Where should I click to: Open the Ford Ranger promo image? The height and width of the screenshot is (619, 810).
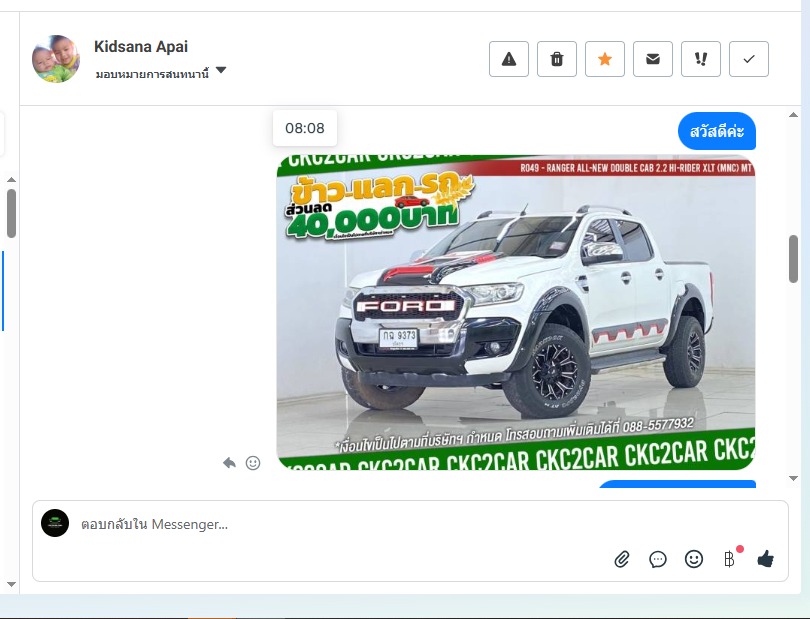tap(516, 312)
